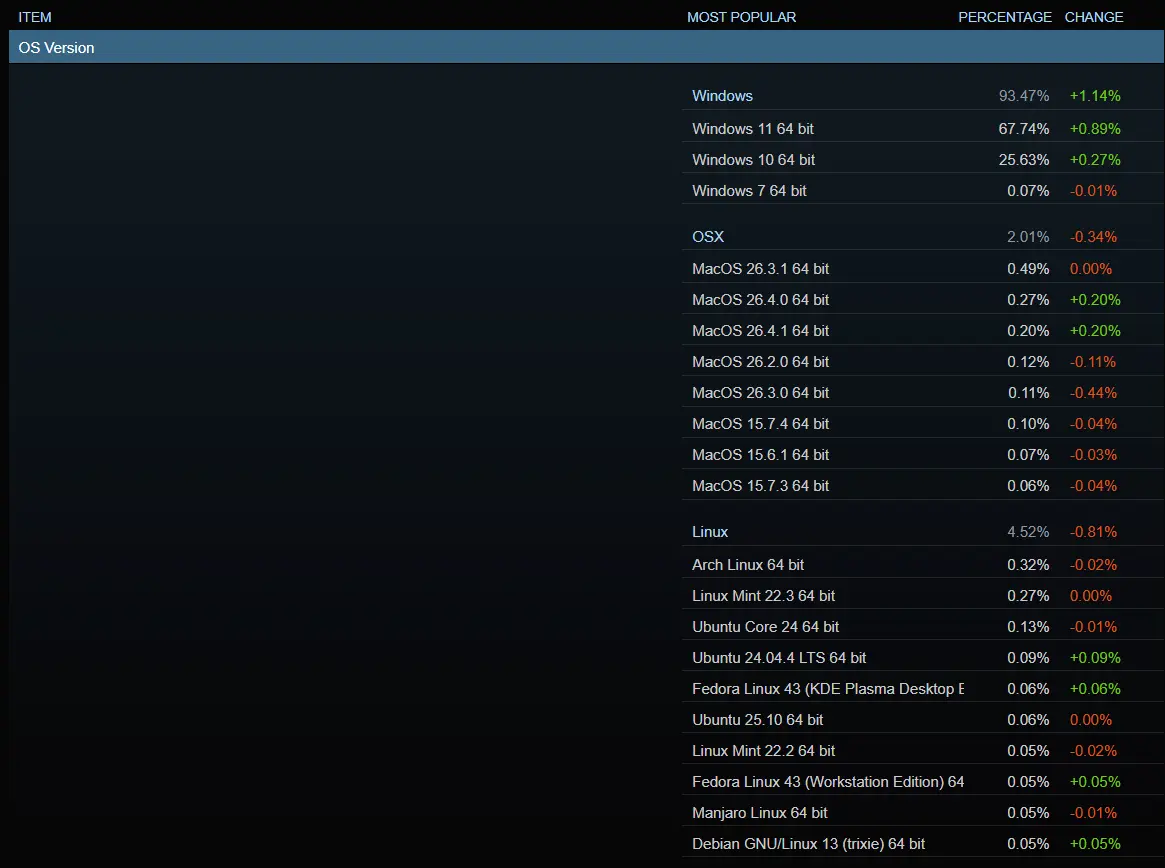Select the Windows change value +1.14%
Screen dimensions: 1165x868
point(1095,96)
